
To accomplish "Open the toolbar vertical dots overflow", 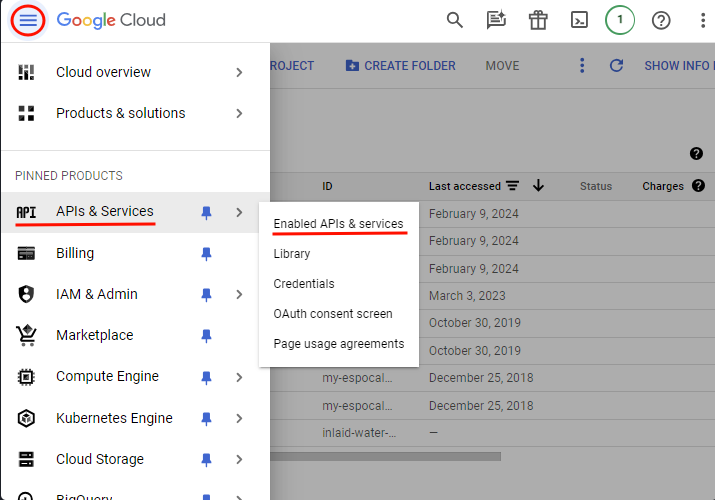I will point(582,65).
